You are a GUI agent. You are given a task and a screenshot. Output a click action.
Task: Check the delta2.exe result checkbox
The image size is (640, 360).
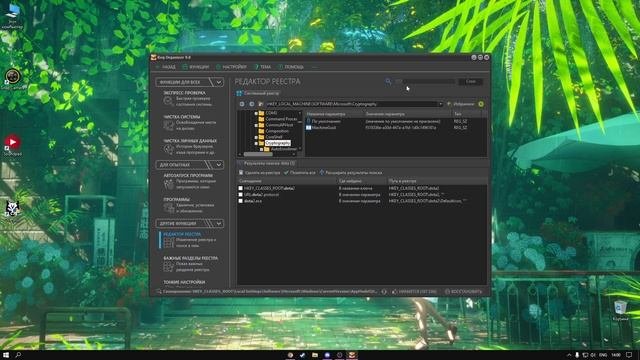tap(240, 201)
